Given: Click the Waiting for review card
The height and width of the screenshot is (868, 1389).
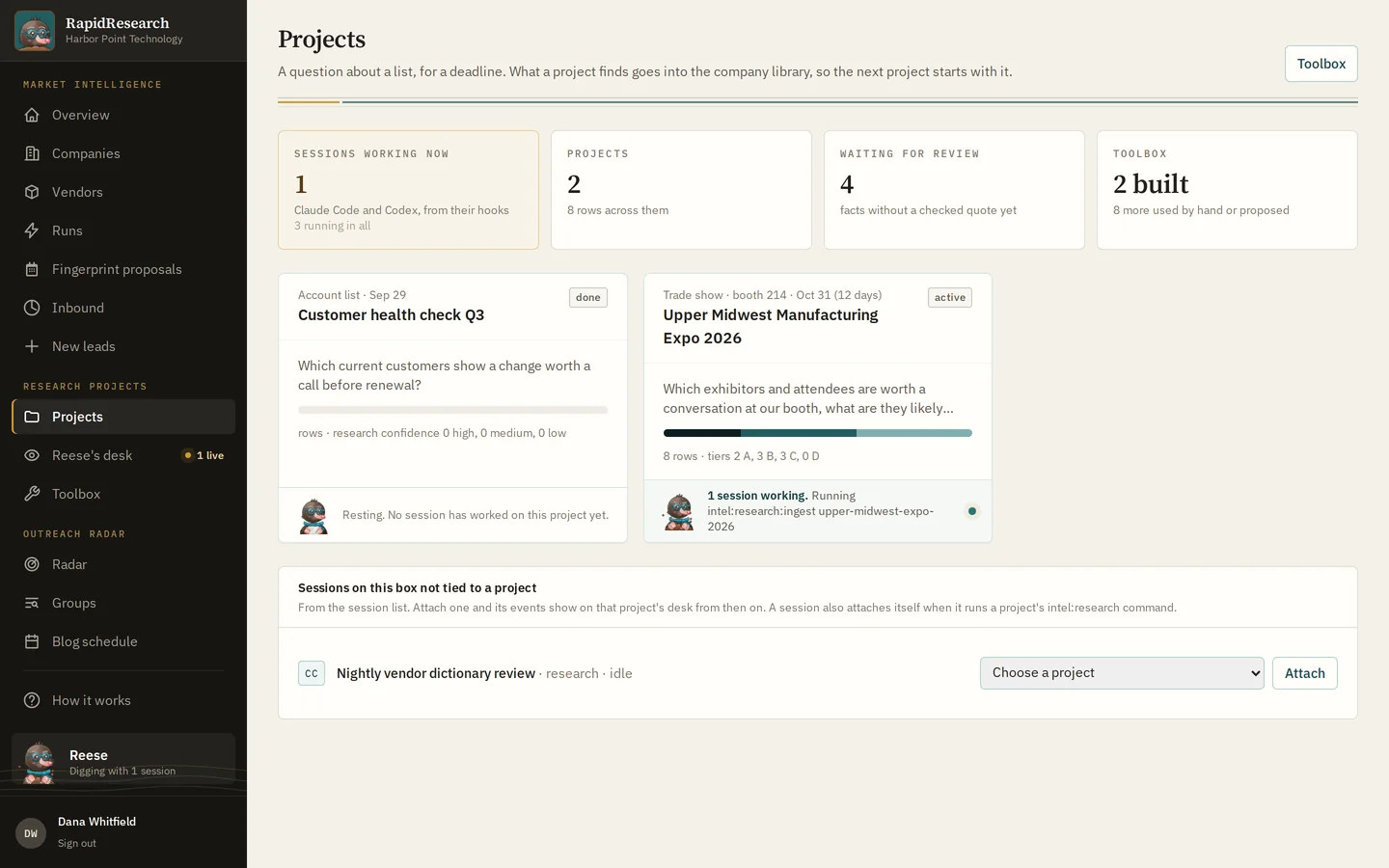Looking at the screenshot, I should point(954,190).
